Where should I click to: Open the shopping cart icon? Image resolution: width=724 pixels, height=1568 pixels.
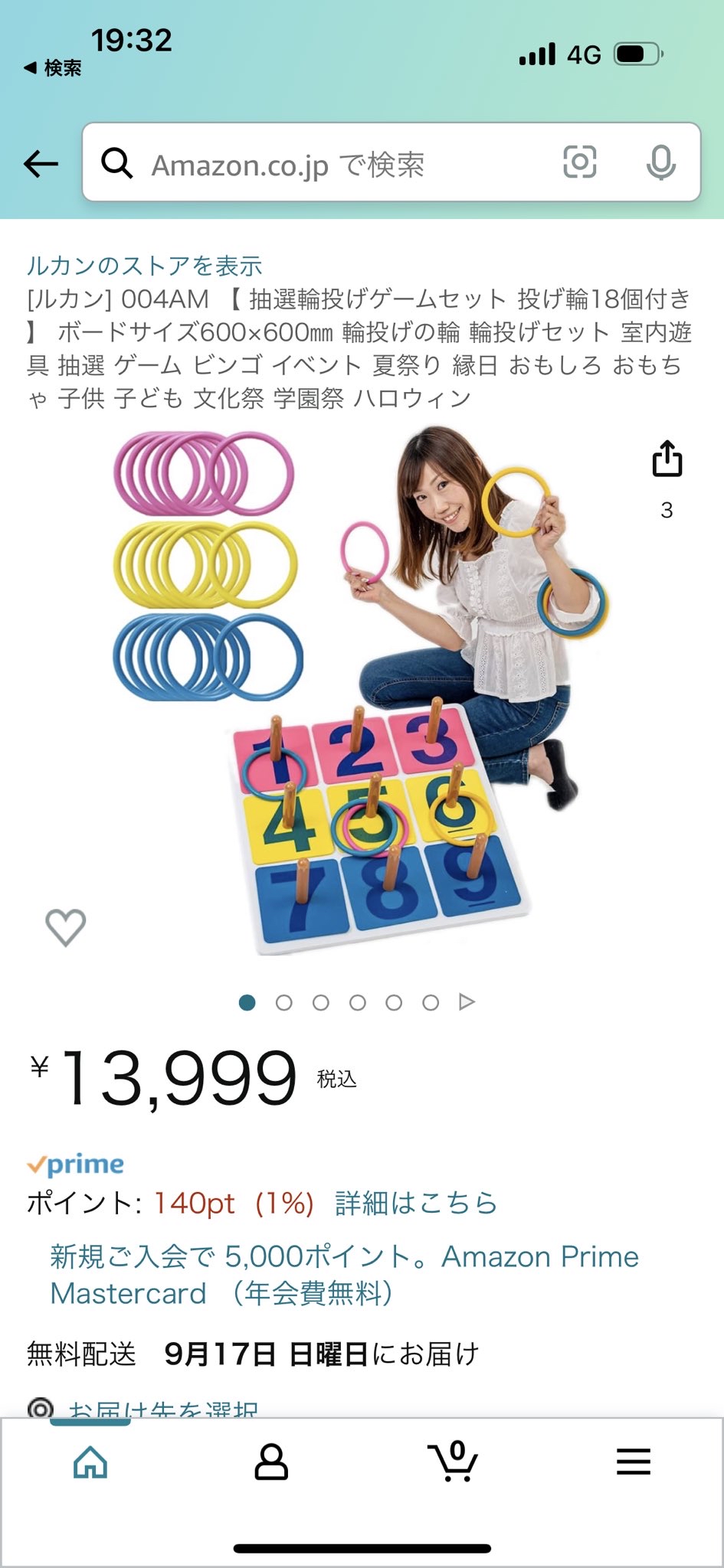click(453, 1461)
